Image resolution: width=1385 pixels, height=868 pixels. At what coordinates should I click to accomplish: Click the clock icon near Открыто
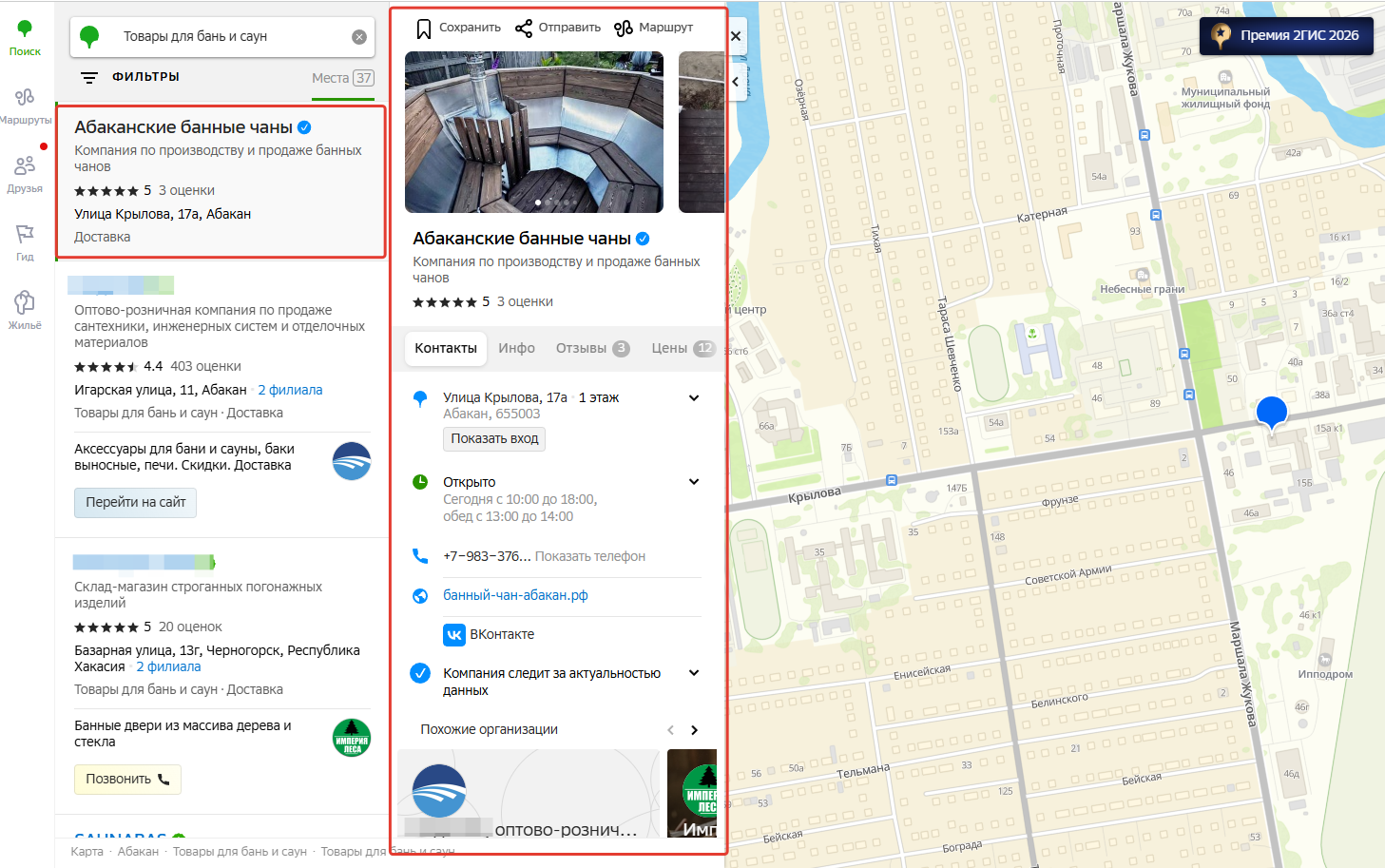[x=420, y=482]
